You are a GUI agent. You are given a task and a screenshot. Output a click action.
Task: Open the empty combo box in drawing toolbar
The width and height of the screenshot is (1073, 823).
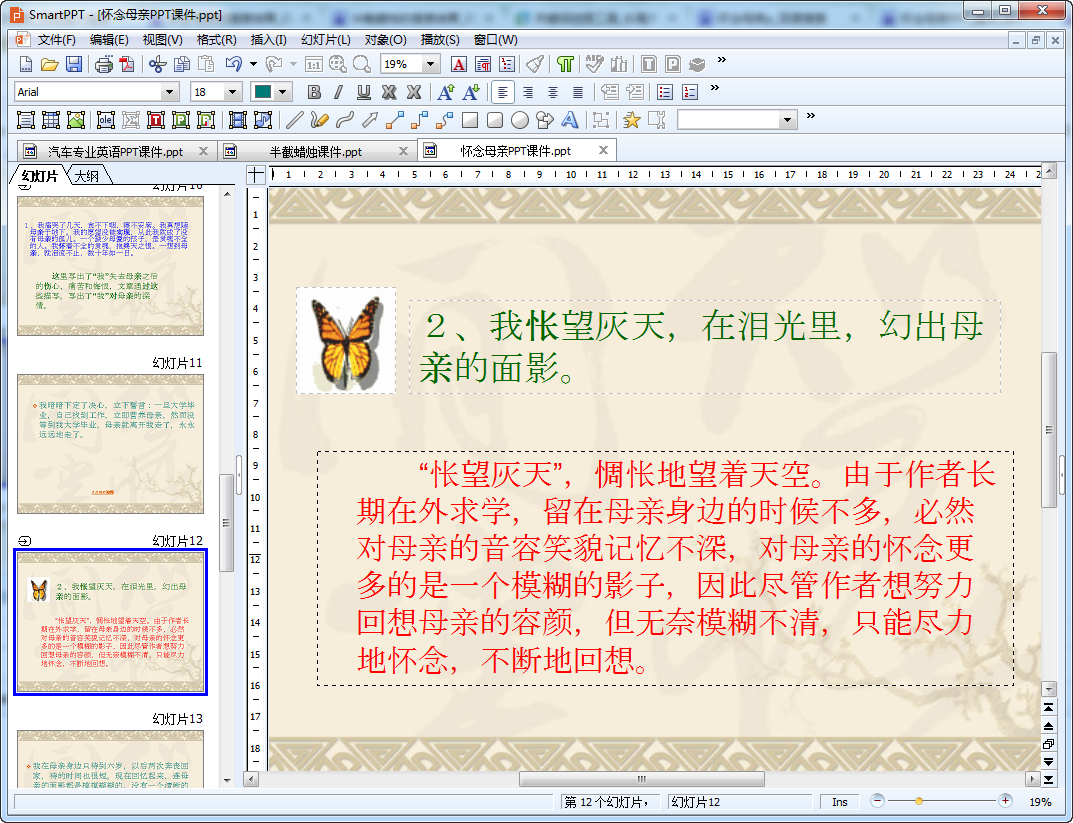click(x=787, y=120)
